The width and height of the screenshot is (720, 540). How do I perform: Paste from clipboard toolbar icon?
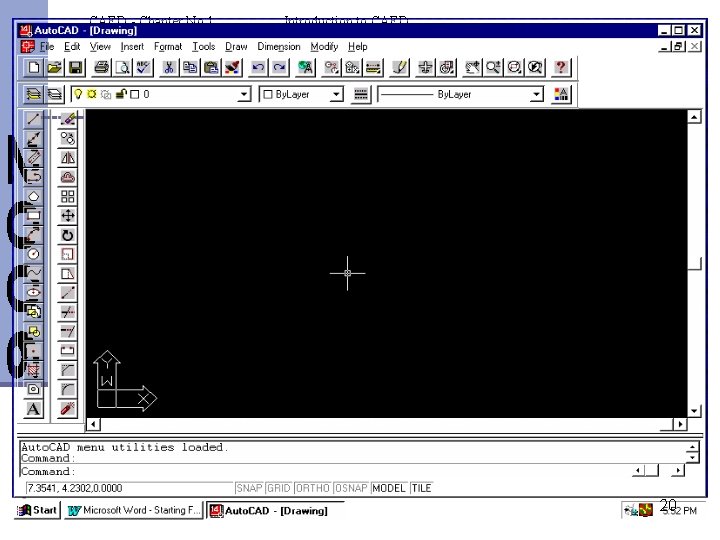coord(211,68)
